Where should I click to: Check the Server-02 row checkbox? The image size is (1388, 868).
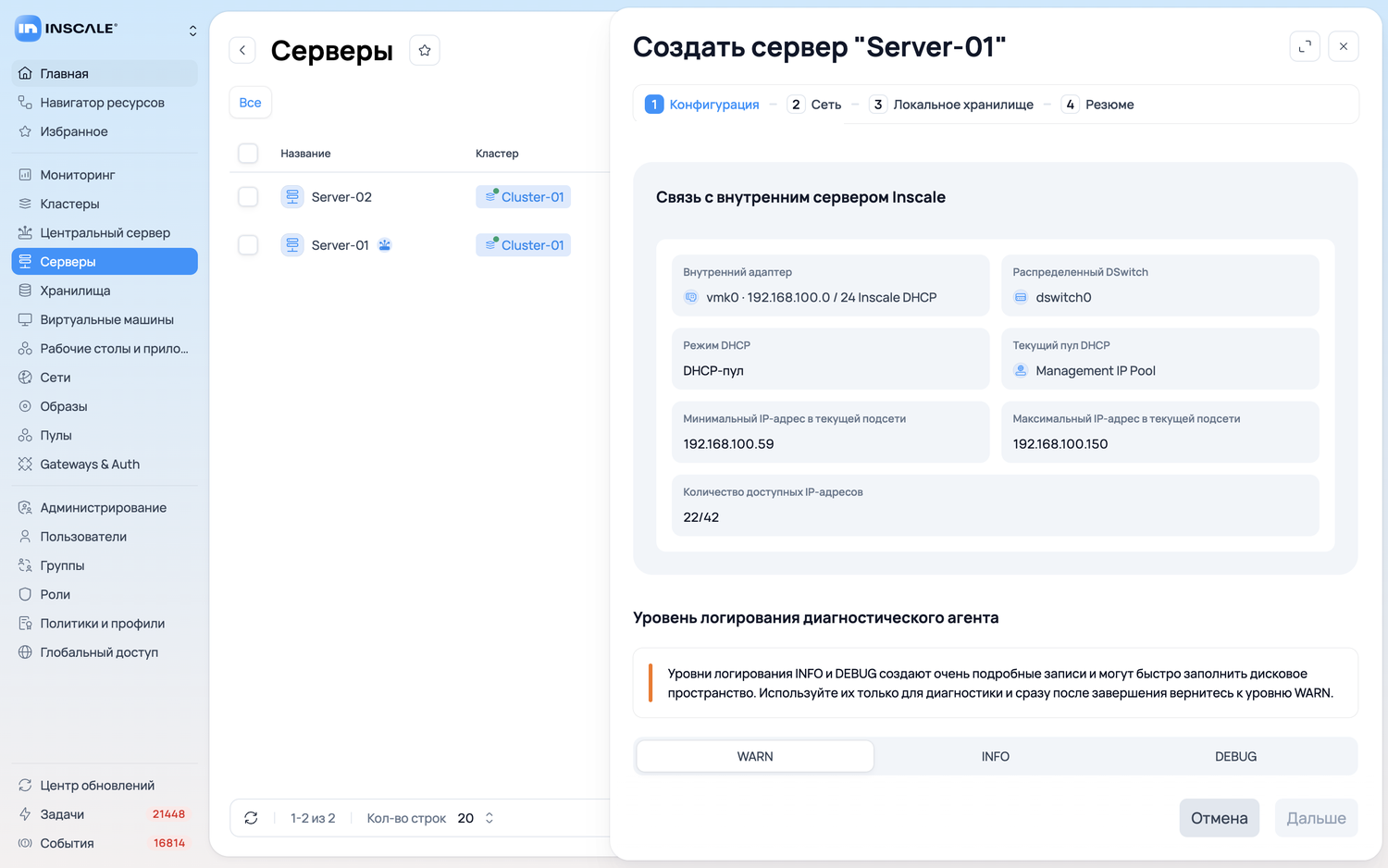248,197
